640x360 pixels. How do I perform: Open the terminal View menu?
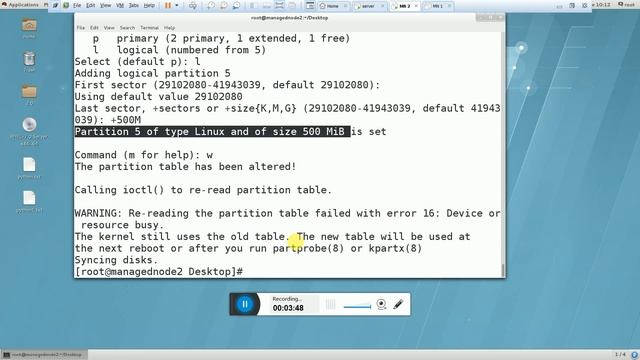click(x=109, y=28)
